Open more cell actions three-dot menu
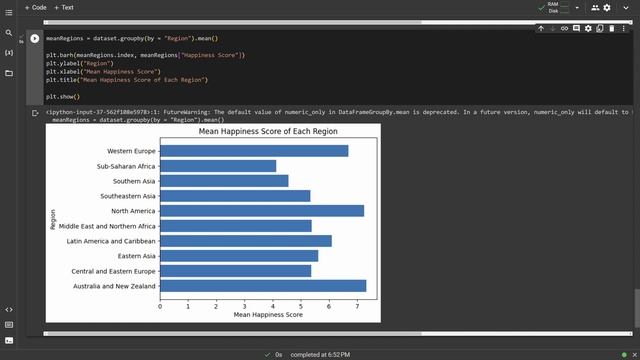 tap(623, 29)
